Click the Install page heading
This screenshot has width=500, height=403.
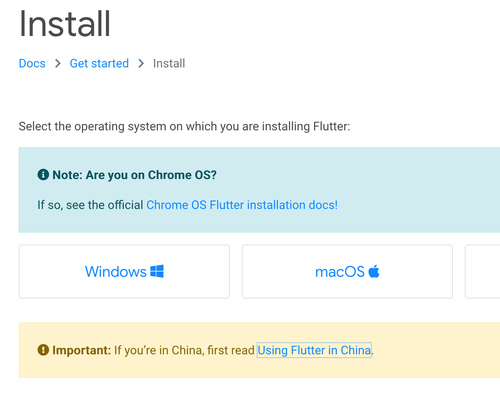coord(65,24)
